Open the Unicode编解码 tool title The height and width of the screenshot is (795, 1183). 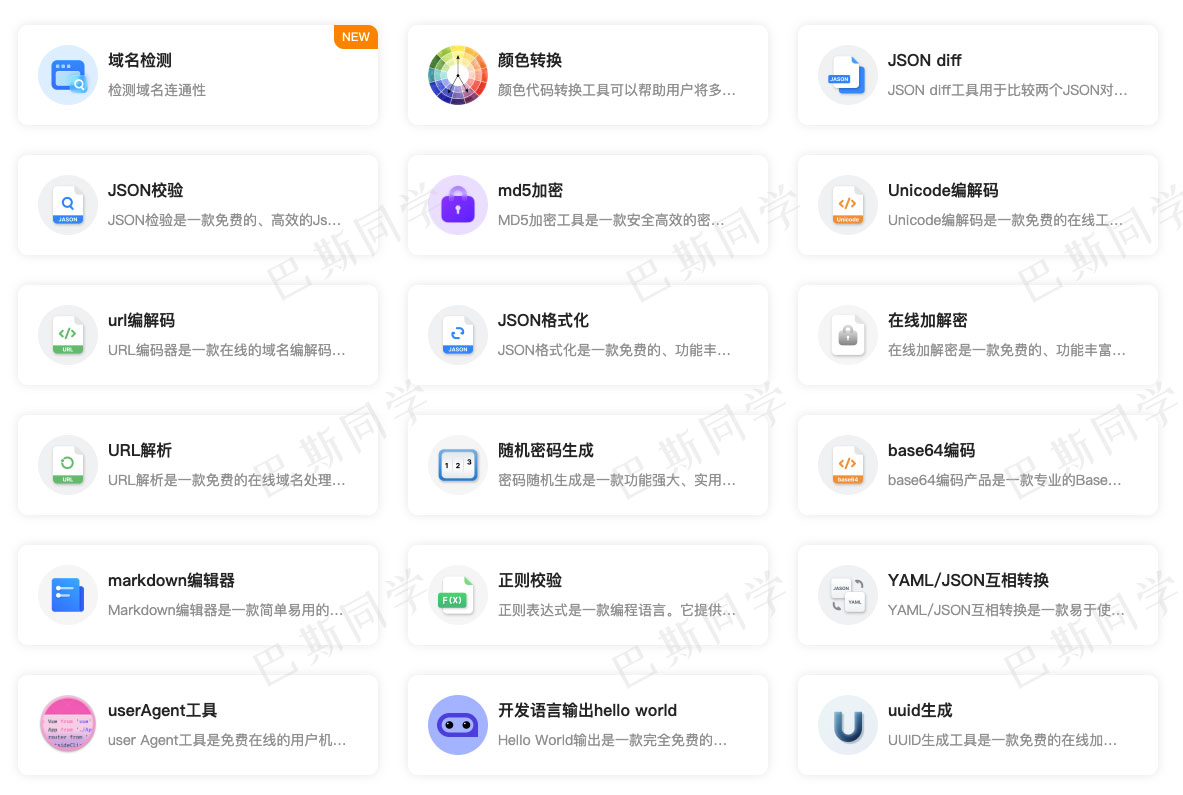tap(943, 190)
